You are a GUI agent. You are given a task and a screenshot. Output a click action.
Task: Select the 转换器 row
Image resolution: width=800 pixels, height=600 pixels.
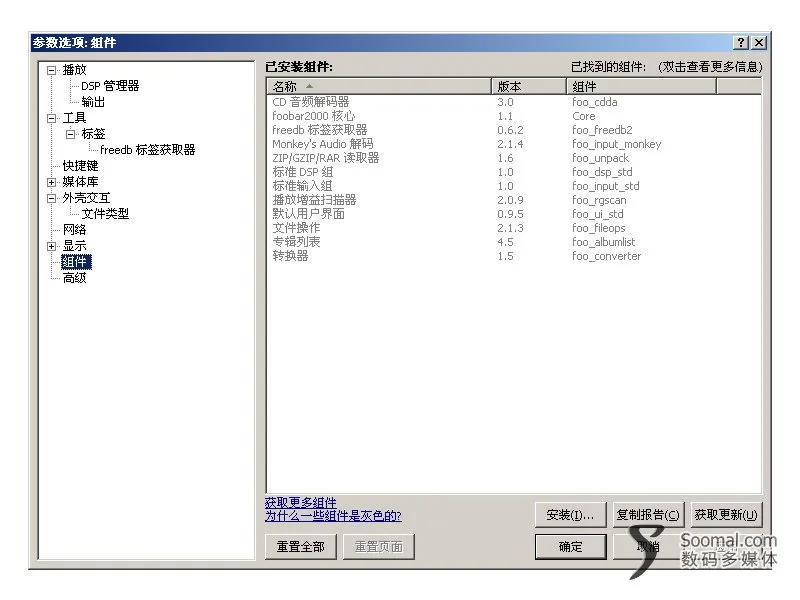(x=514, y=256)
